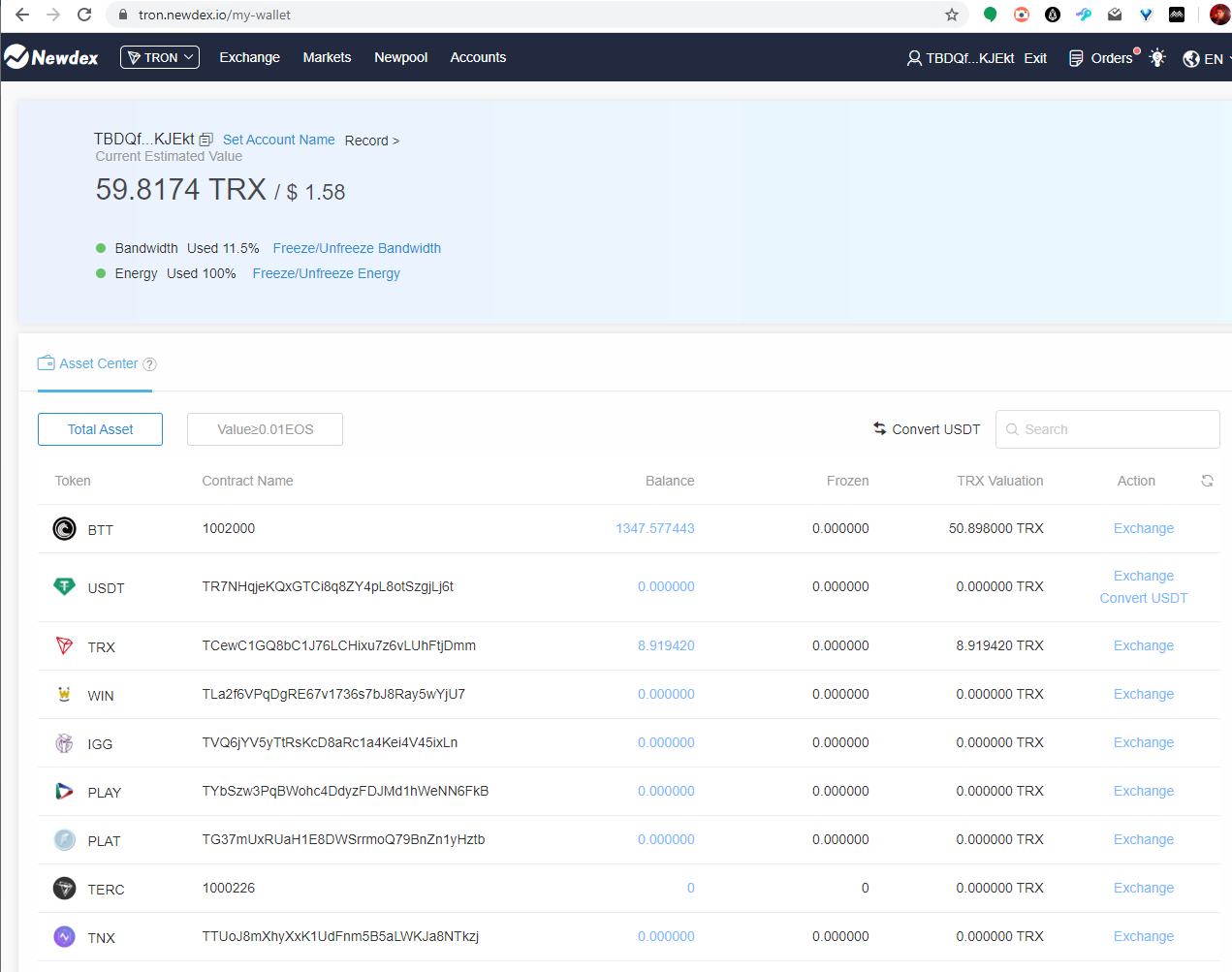Image resolution: width=1232 pixels, height=972 pixels.
Task: Click the 59.8174 TRX estimated value
Action: tap(180, 189)
